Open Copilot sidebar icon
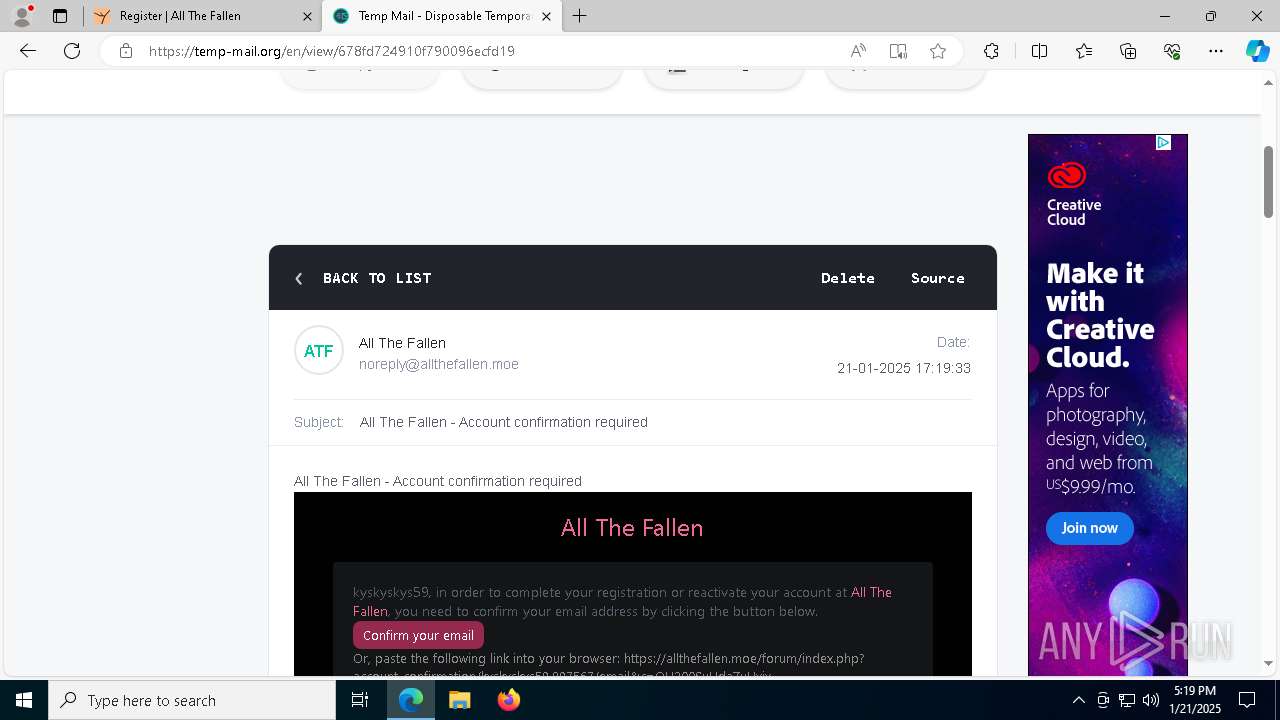Screen dimensions: 1280x720 pos(1257,51)
